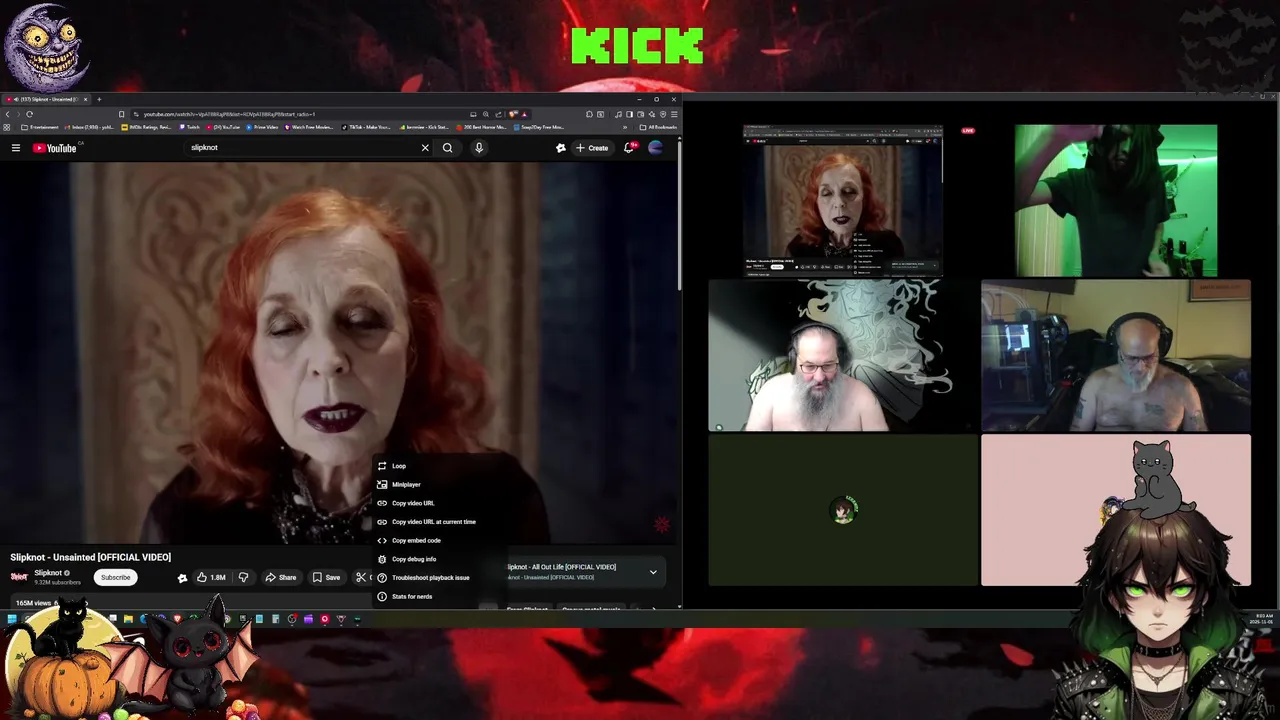Viewport: 1280px width, 720px height.
Task: Expand the playlist panel chevron
Action: tap(653, 572)
